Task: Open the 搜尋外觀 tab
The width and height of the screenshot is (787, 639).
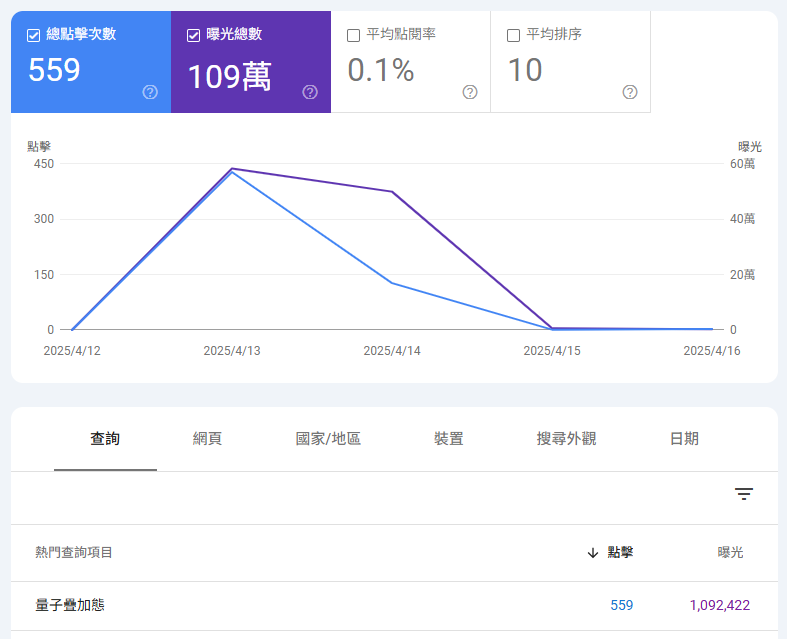Action: click(x=566, y=439)
